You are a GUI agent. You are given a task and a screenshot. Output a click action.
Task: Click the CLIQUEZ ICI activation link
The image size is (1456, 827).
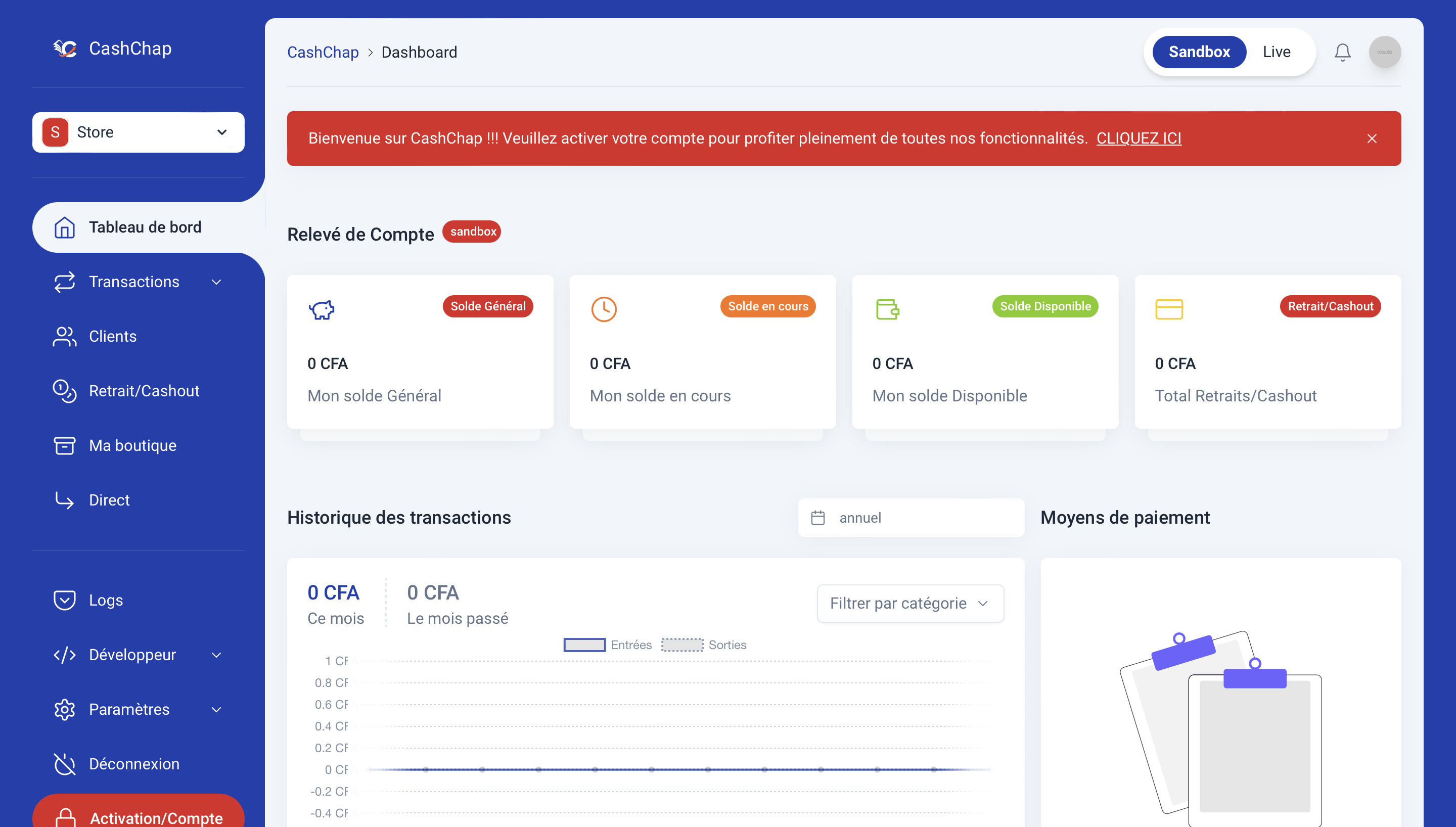coord(1139,138)
